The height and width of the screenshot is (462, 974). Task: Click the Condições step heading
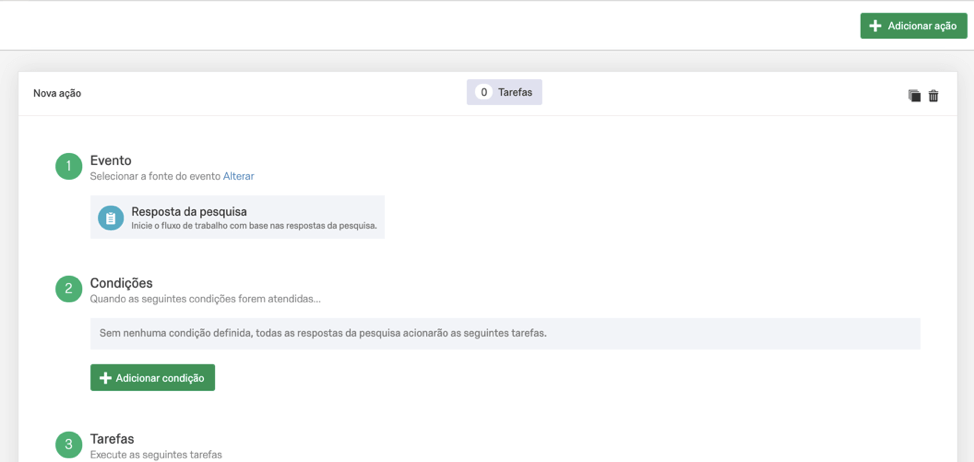[121, 283]
